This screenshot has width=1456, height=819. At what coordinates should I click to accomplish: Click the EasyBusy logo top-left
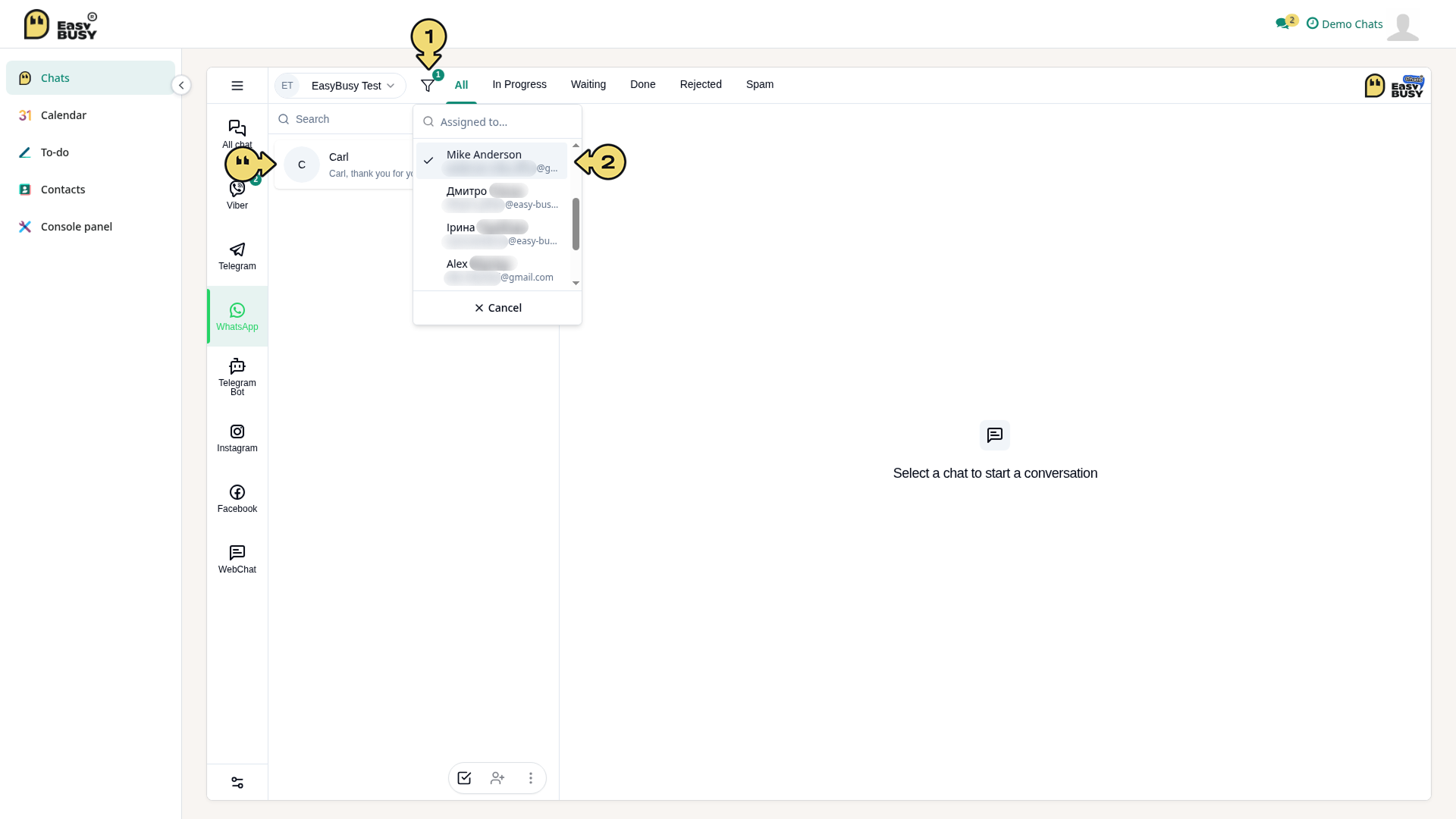[61, 24]
